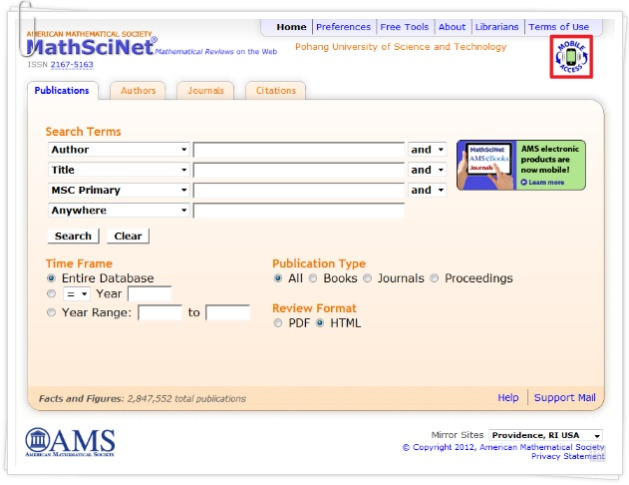Focus the Title search text field
This screenshot has height=485, width=629.
(x=298, y=170)
